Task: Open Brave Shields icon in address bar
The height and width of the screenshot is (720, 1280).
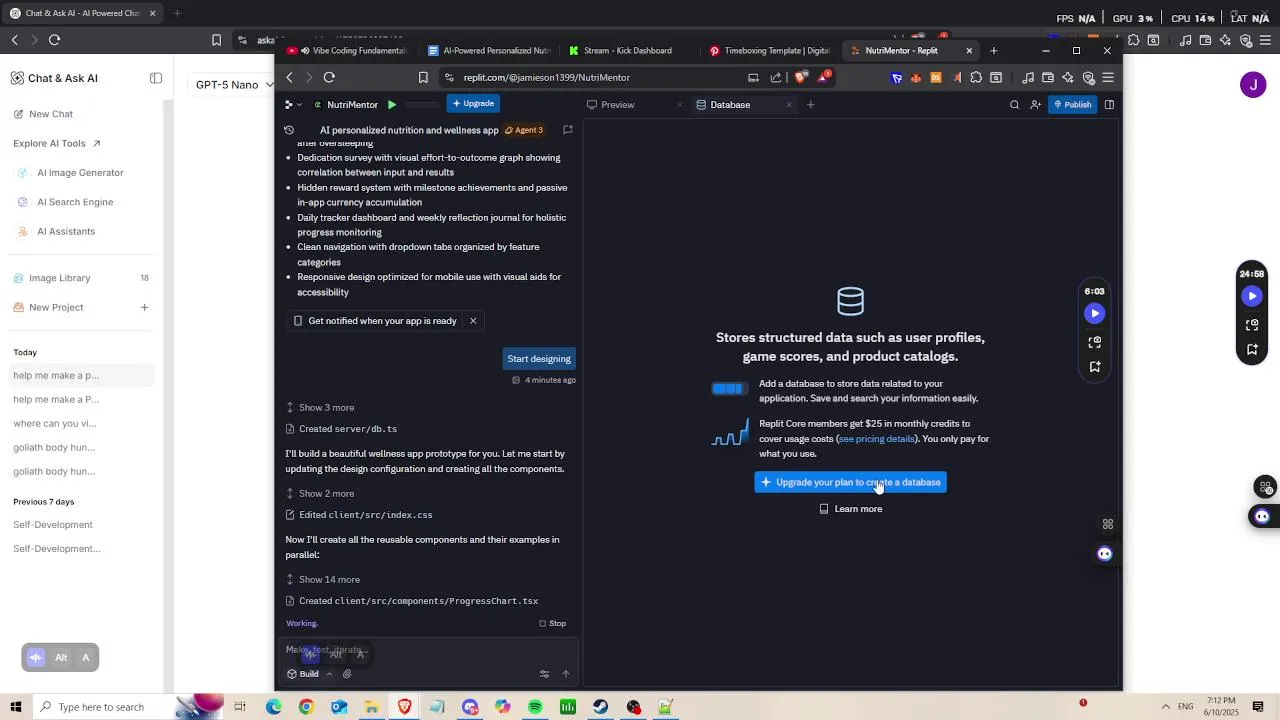Action: 801,77
